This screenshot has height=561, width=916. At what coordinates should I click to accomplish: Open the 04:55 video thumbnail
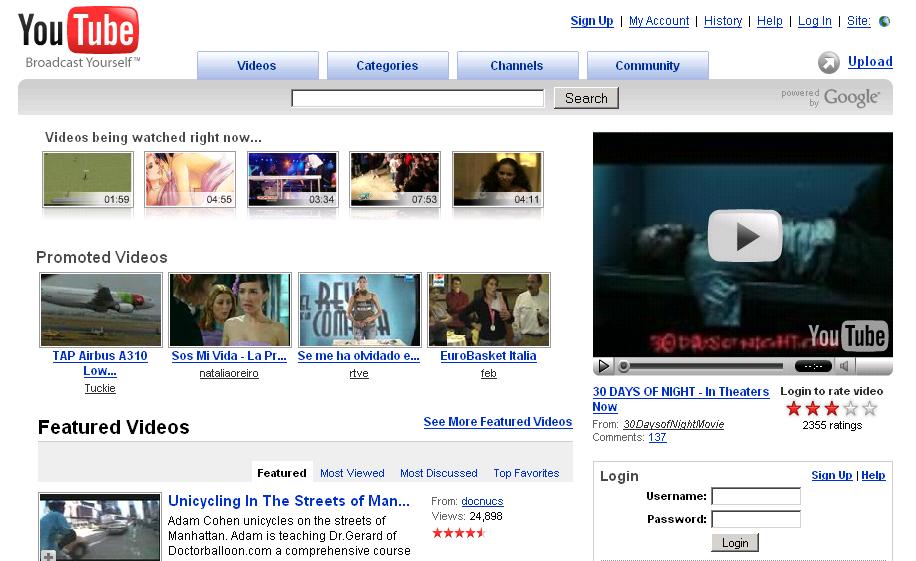point(190,179)
